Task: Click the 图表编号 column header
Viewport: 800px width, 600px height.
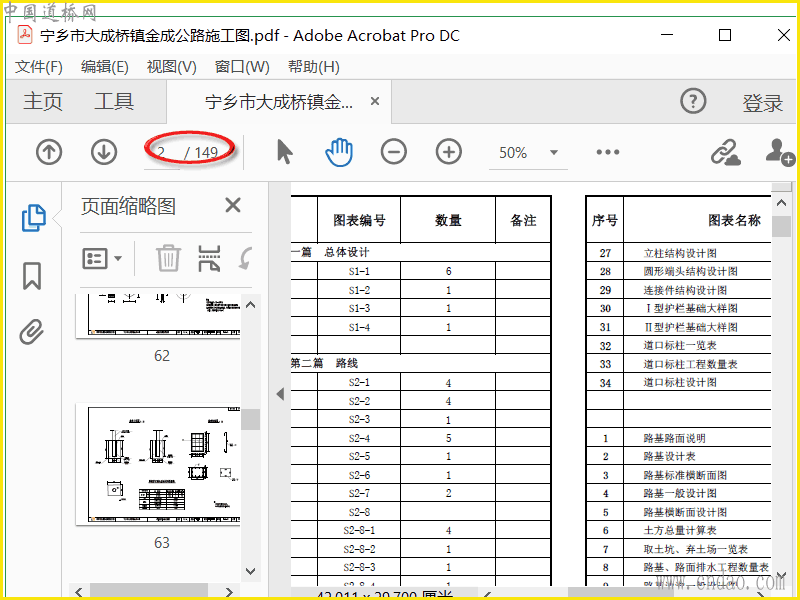Action: tap(359, 220)
